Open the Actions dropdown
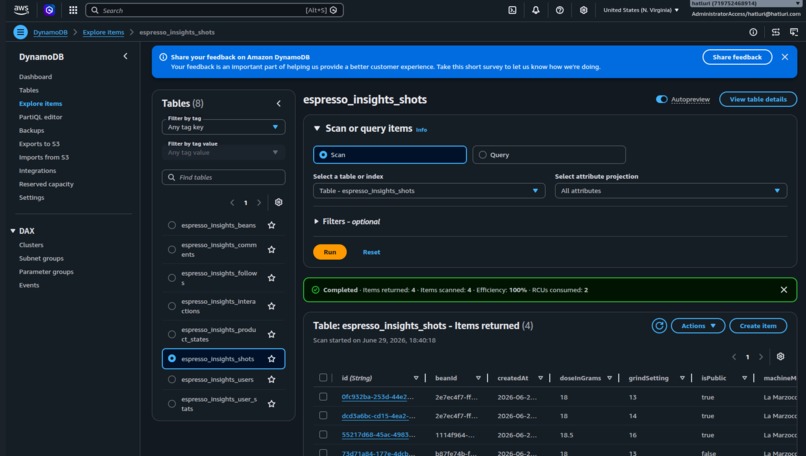This screenshot has width=806, height=456. tap(698, 325)
